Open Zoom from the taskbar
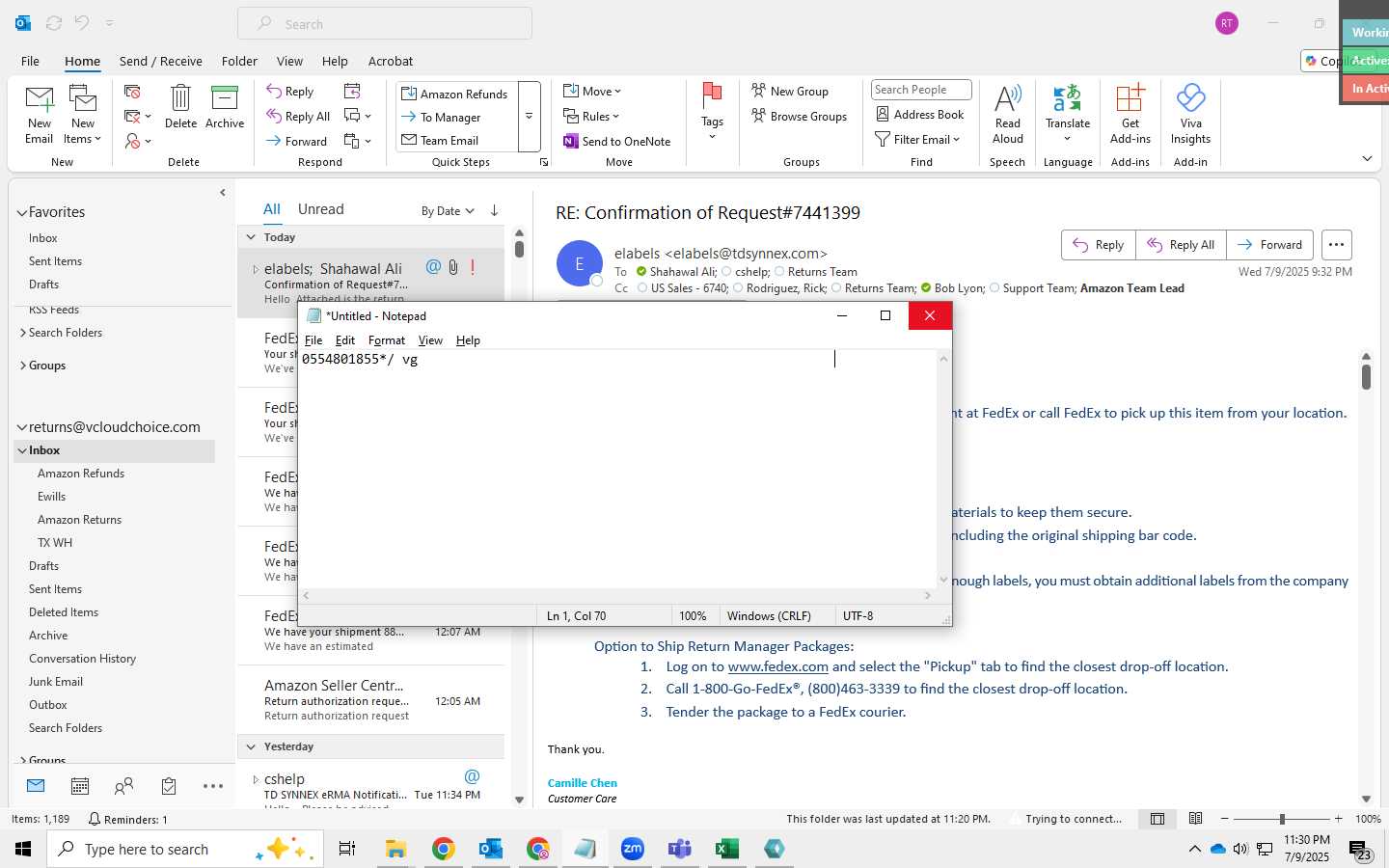This screenshot has width=1389, height=868. pyautogui.click(x=633, y=849)
